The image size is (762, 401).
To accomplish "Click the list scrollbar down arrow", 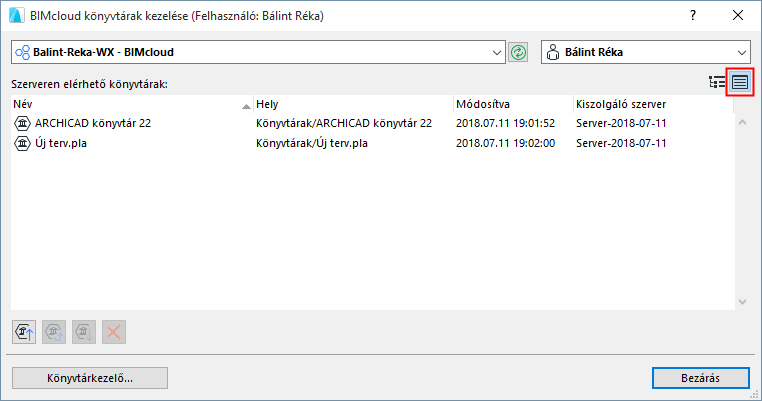I will pyautogui.click(x=742, y=302).
